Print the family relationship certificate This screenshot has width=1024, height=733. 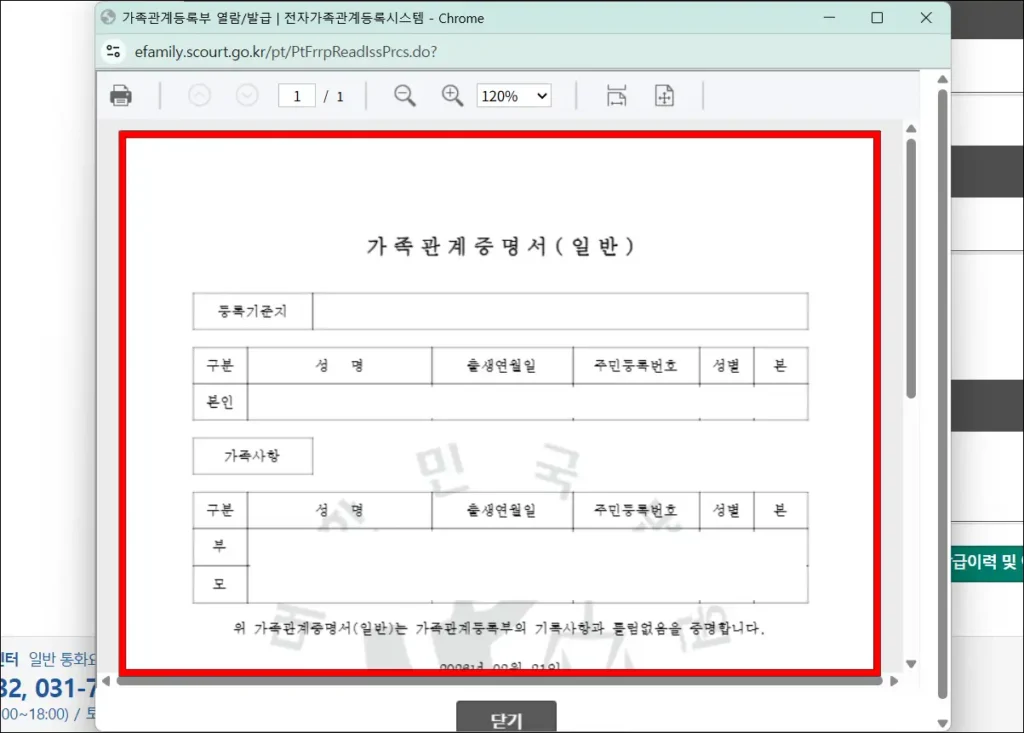[120, 95]
